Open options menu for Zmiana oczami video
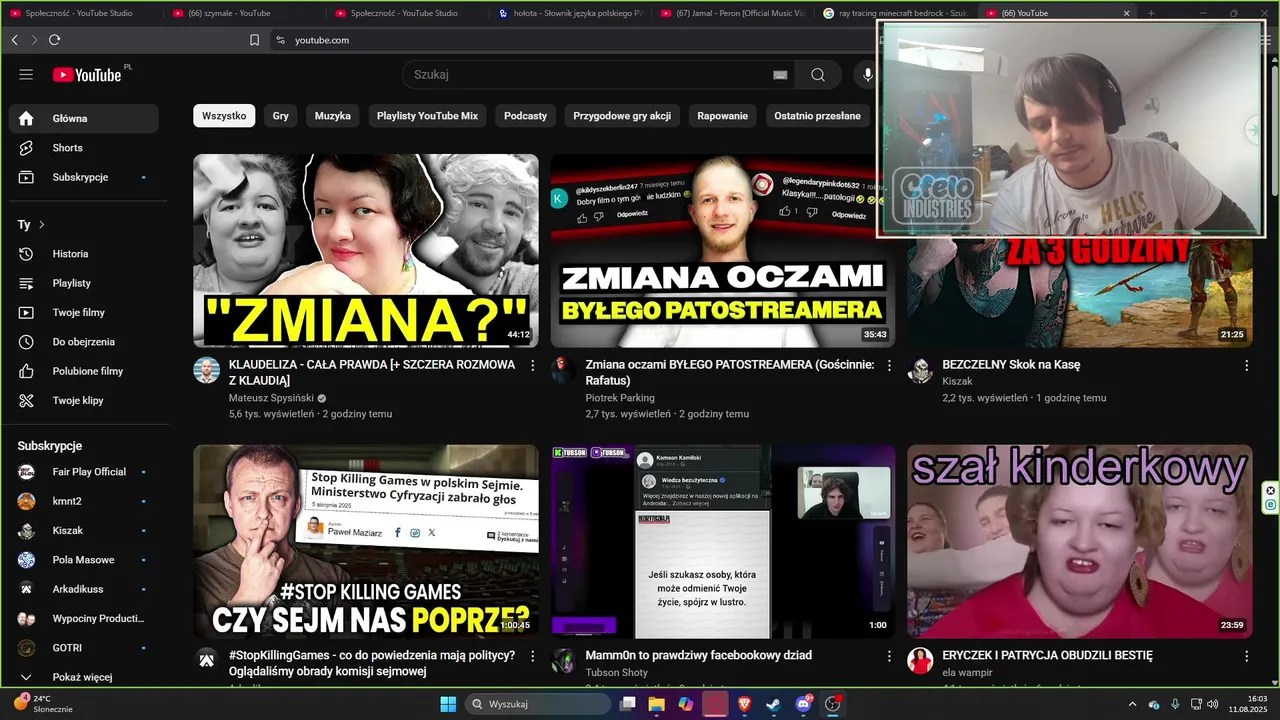 [889, 366]
